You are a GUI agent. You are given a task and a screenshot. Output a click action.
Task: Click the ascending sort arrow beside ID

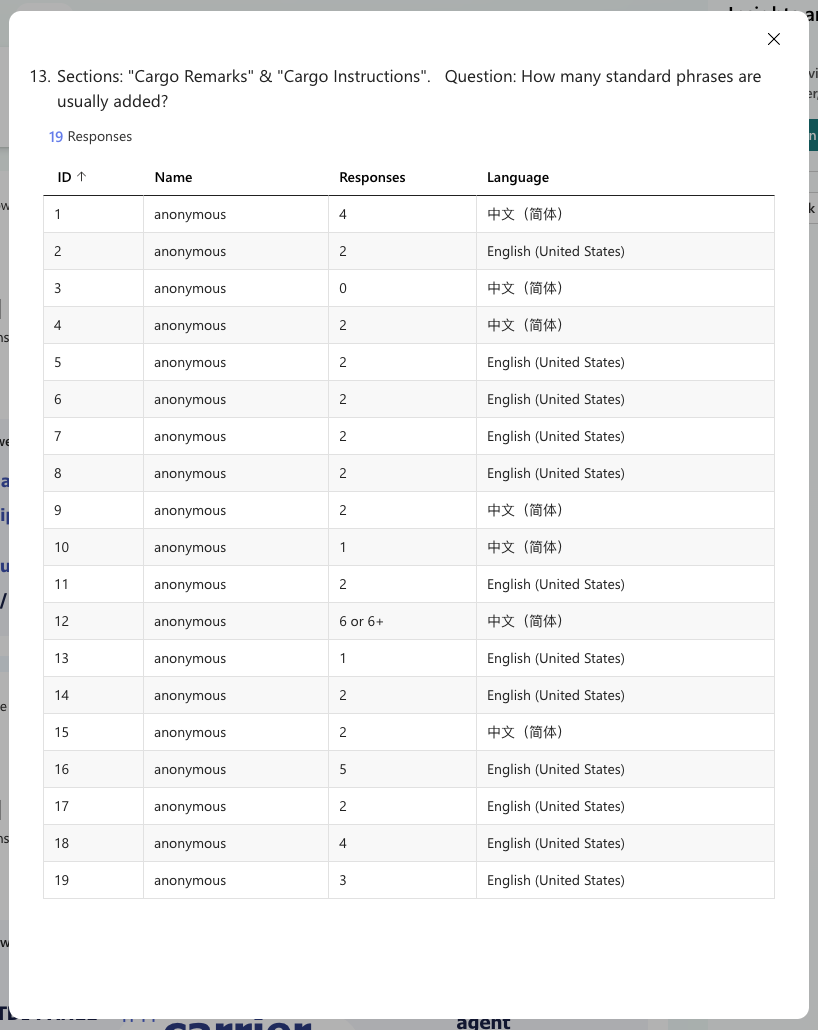[81, 177]
